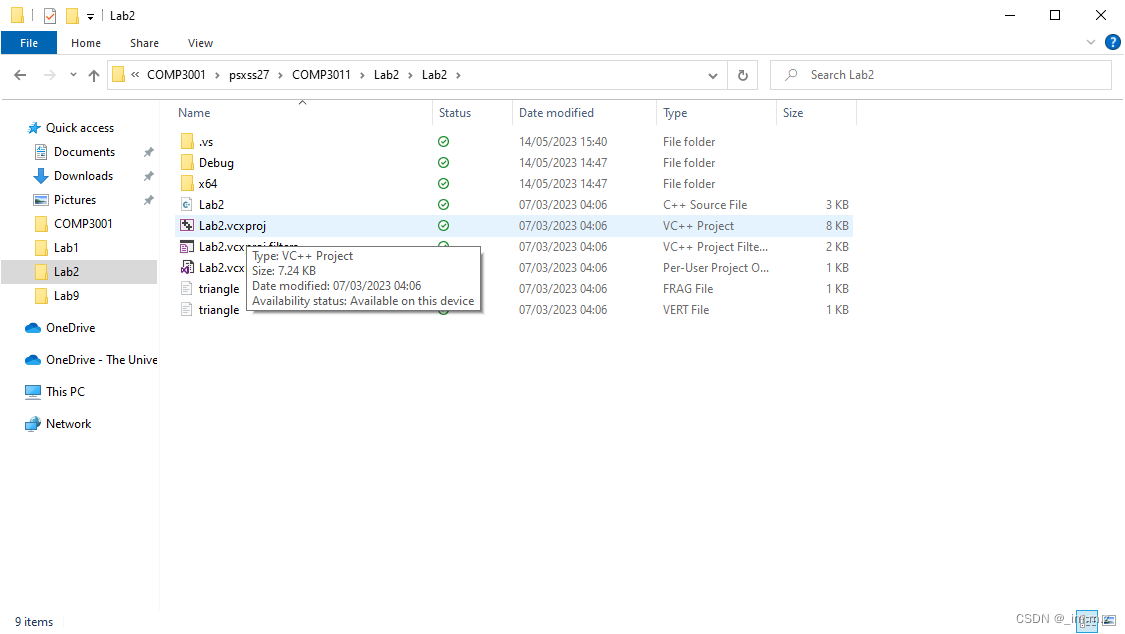The height and width of the screenshot is (634, 1125).
Task: Select the Lab2 C++ source file icon
Action: point(187,204)
